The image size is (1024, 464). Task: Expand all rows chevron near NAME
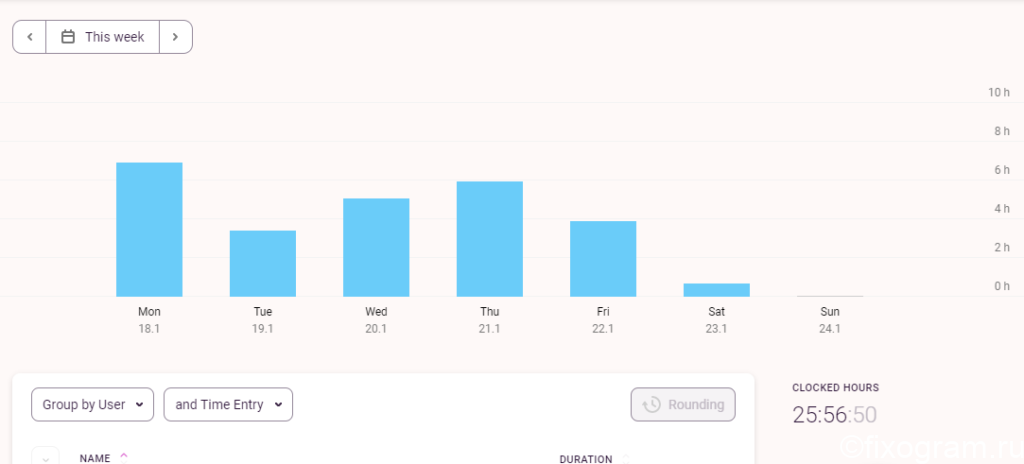click(46, 458)
